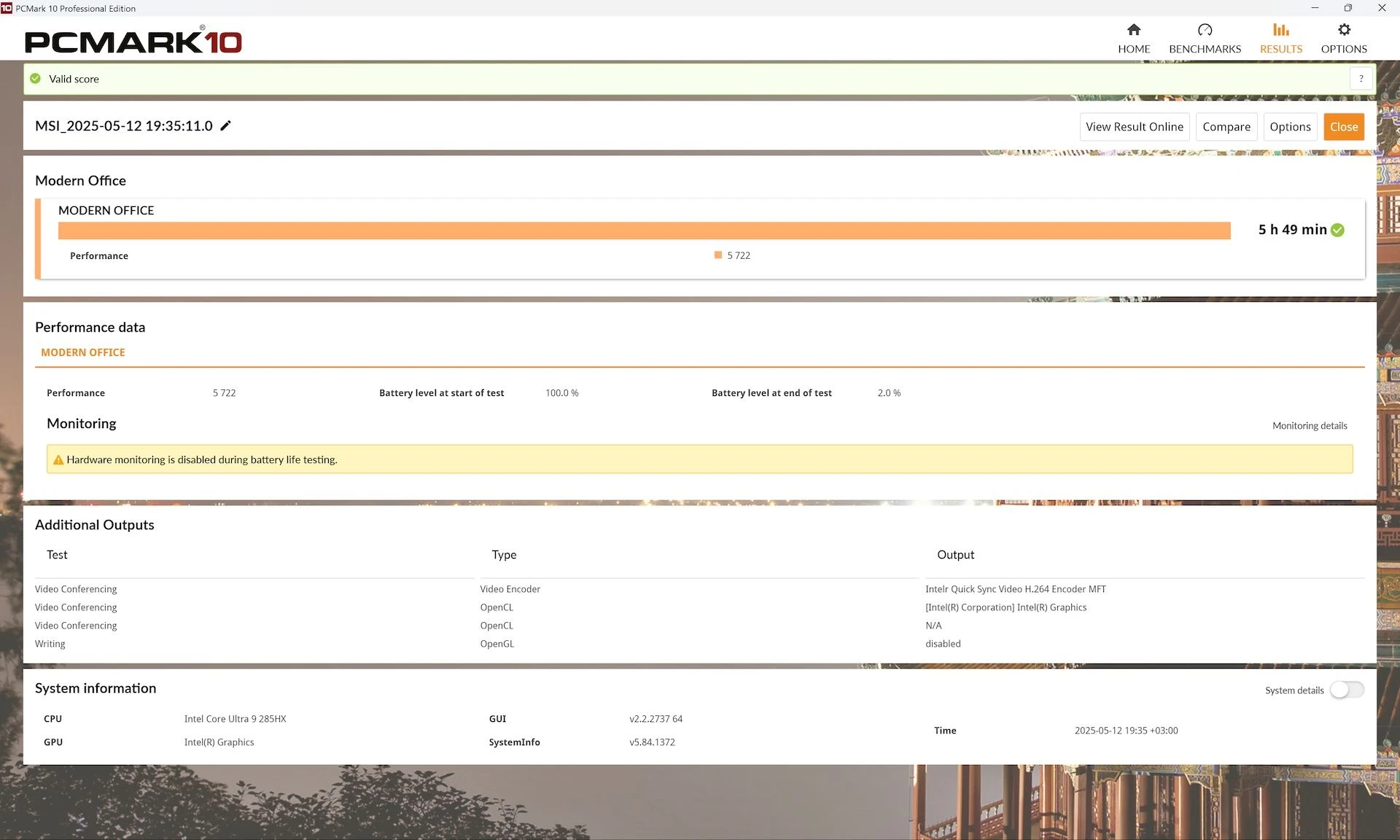Click the GUI version v2.2.2737 64
The image size is (1400, 840).
pyautogui.click(x=656, y=719)
